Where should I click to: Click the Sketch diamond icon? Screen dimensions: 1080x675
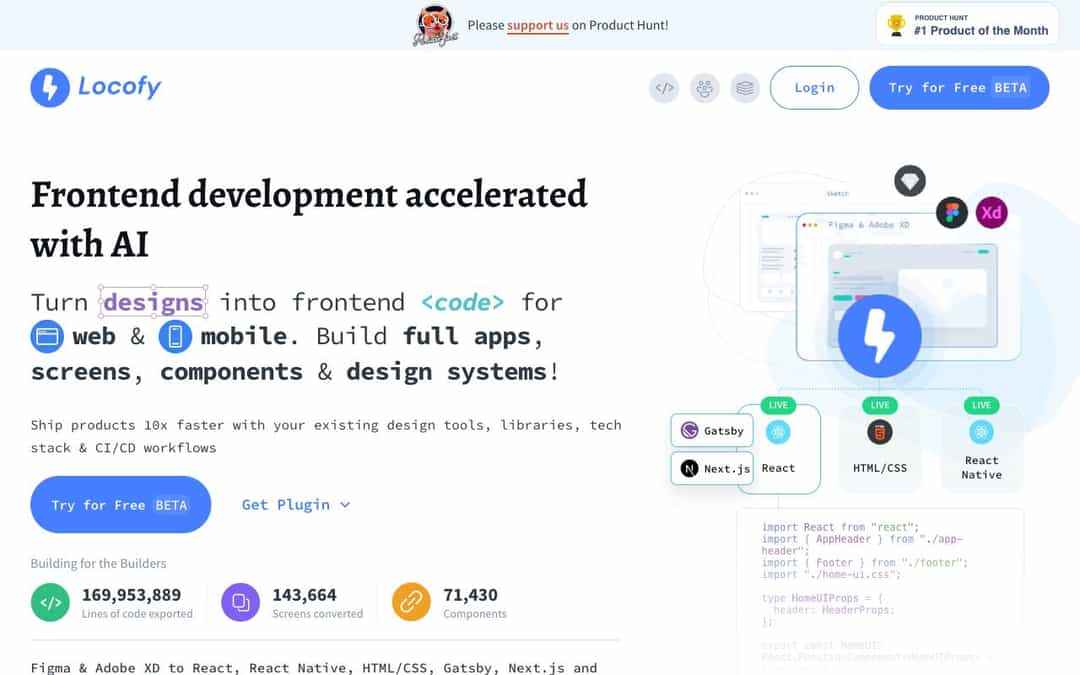909,181
